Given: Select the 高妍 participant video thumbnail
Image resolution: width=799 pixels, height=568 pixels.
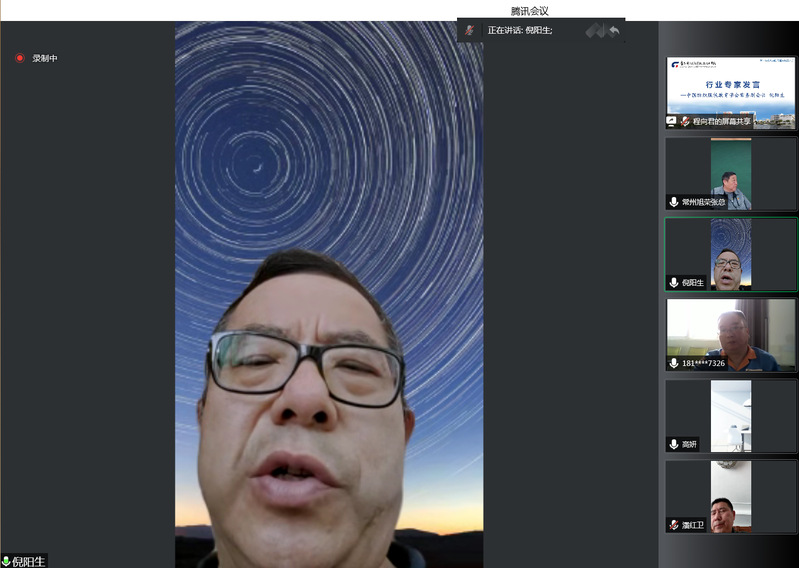Looking at the screenshot, I should (x=731, y=415).
